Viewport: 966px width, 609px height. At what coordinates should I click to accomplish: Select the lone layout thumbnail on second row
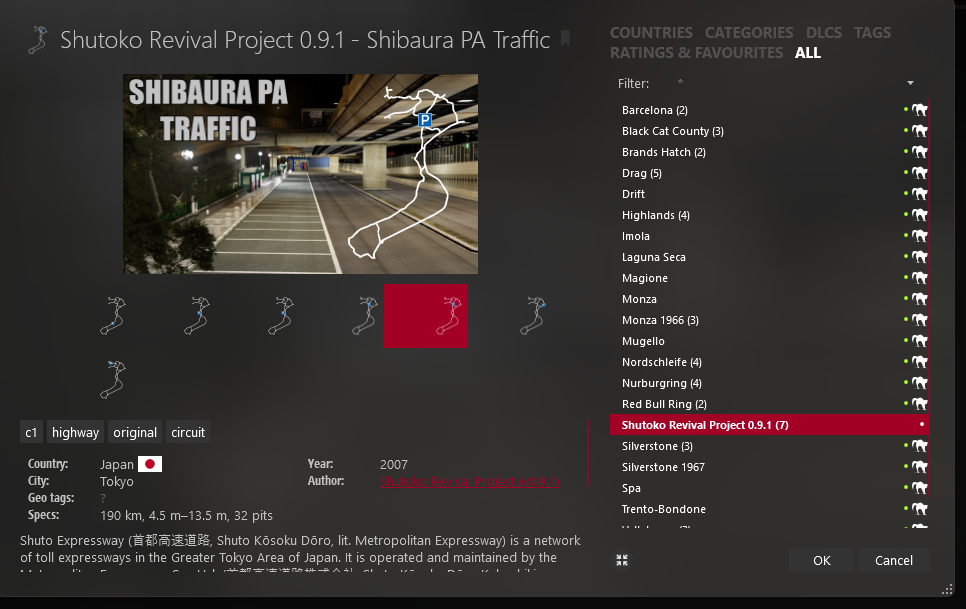tap(113, 379)
